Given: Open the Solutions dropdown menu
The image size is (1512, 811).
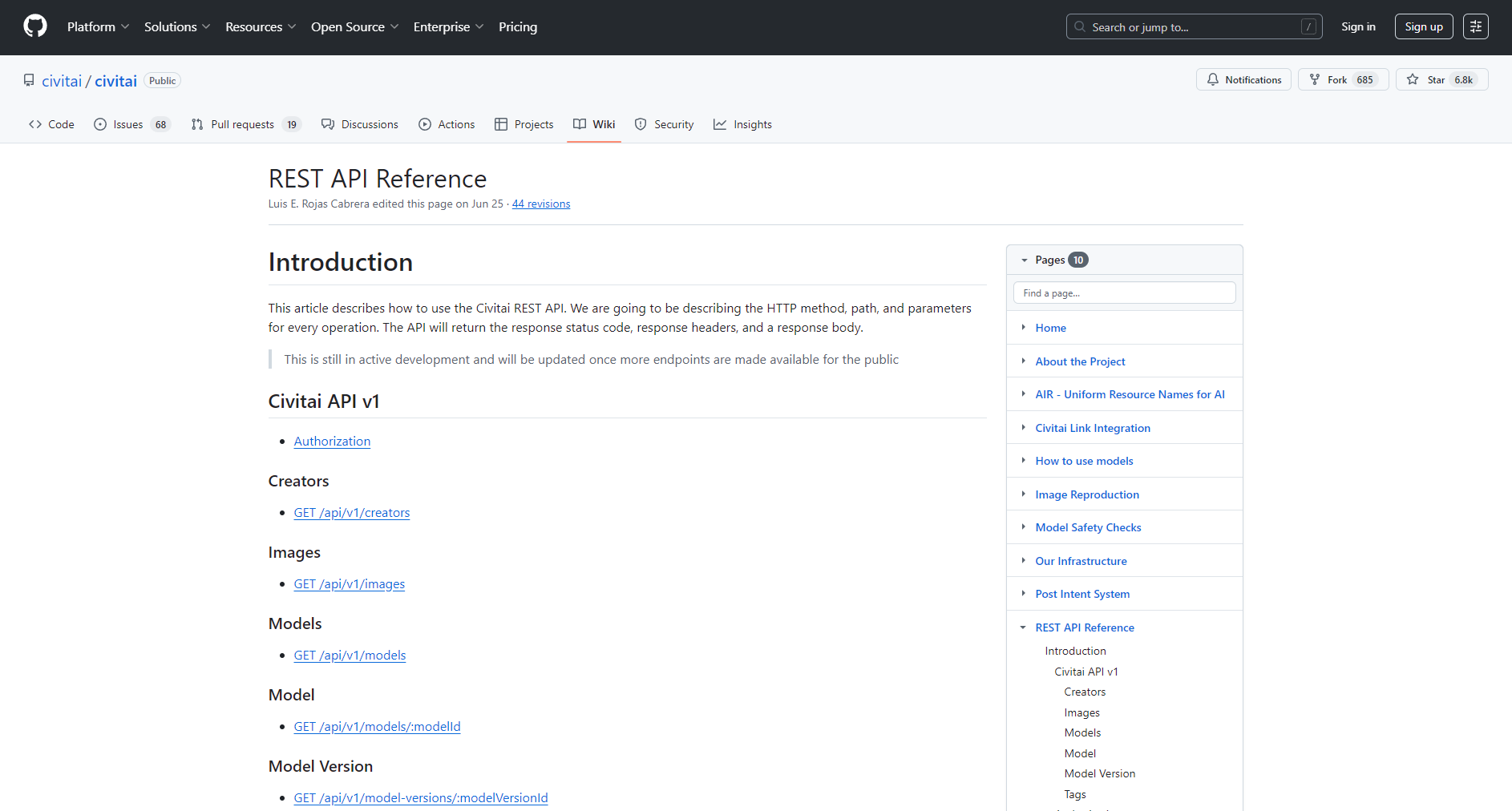Looking at the screenshot, I should click(177, 26).
